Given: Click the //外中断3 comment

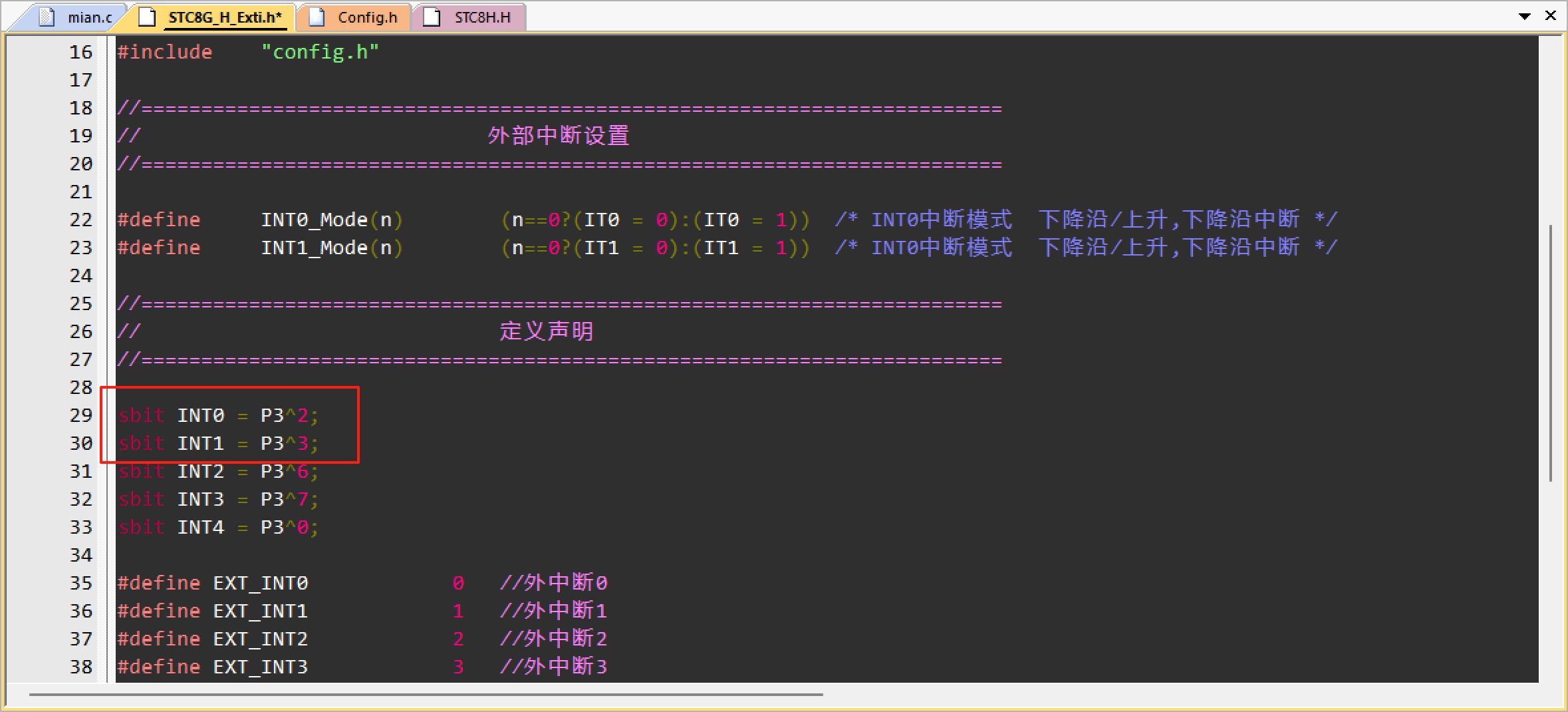Looking at the screenshot, I should click(553, 667).
